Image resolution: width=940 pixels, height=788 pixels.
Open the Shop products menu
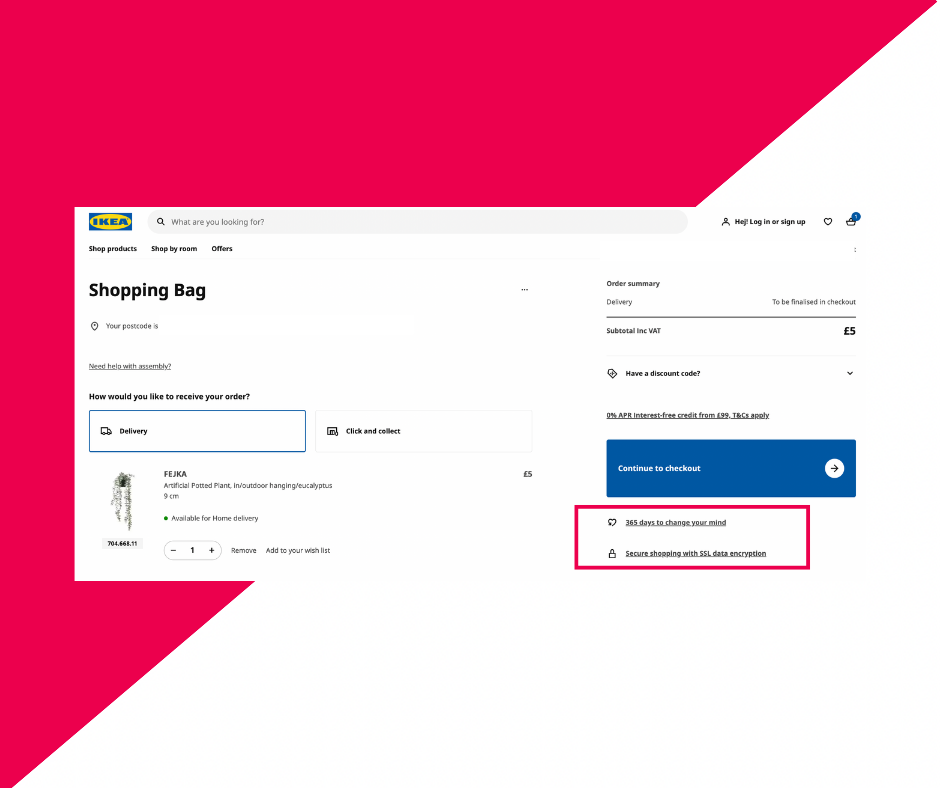(113, 249)
